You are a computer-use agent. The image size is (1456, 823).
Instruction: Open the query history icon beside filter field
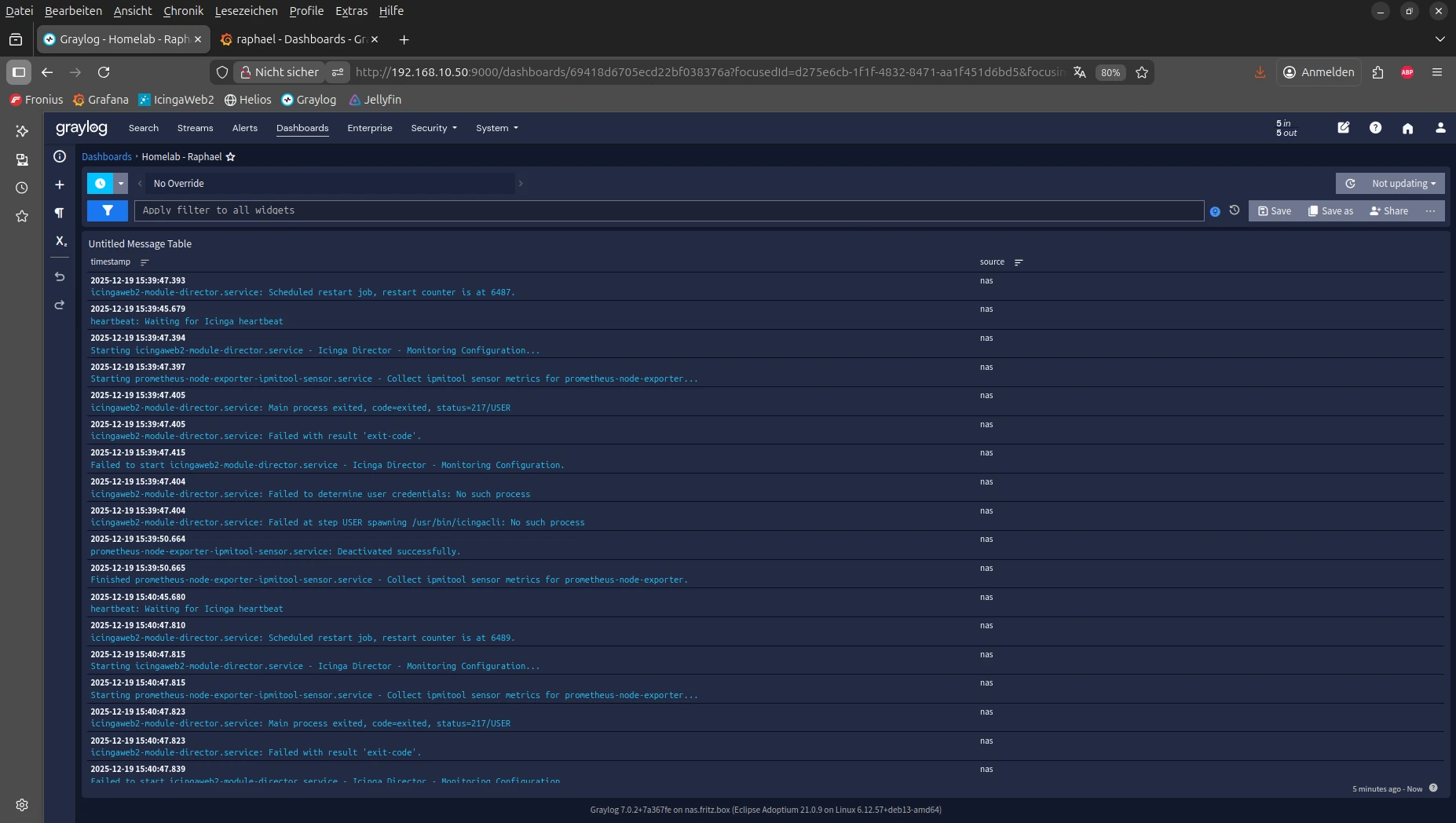pos(1235,210)
